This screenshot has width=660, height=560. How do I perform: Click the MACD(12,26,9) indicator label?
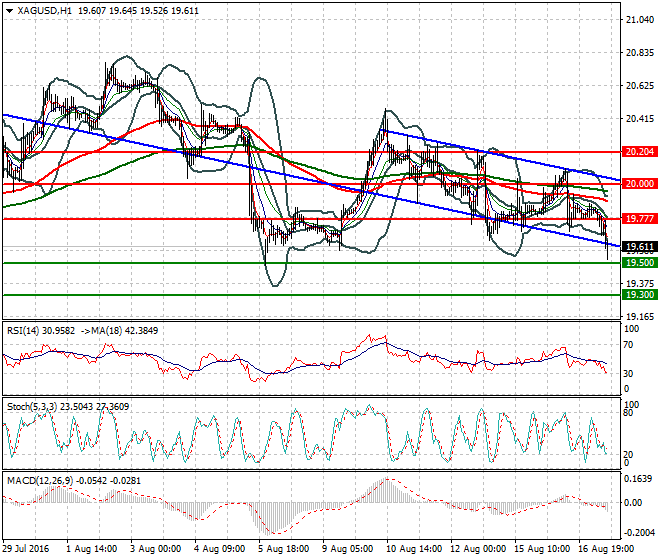40,481
